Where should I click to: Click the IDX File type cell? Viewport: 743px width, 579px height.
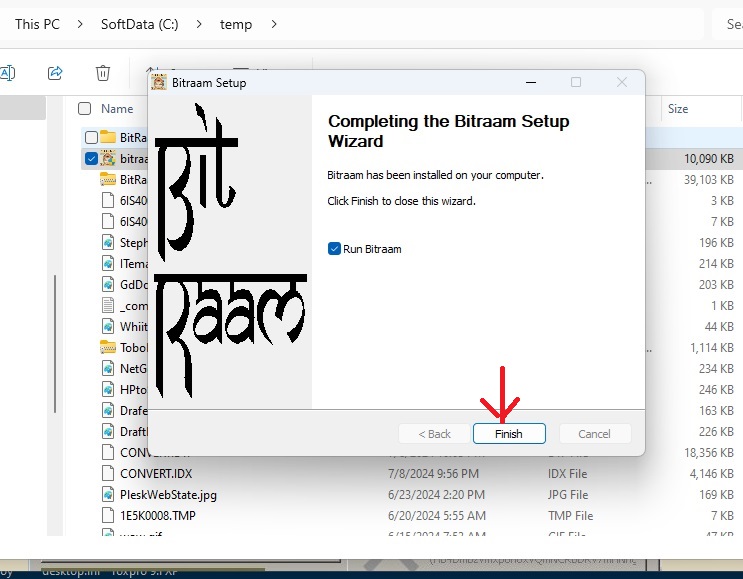[568, 473]
